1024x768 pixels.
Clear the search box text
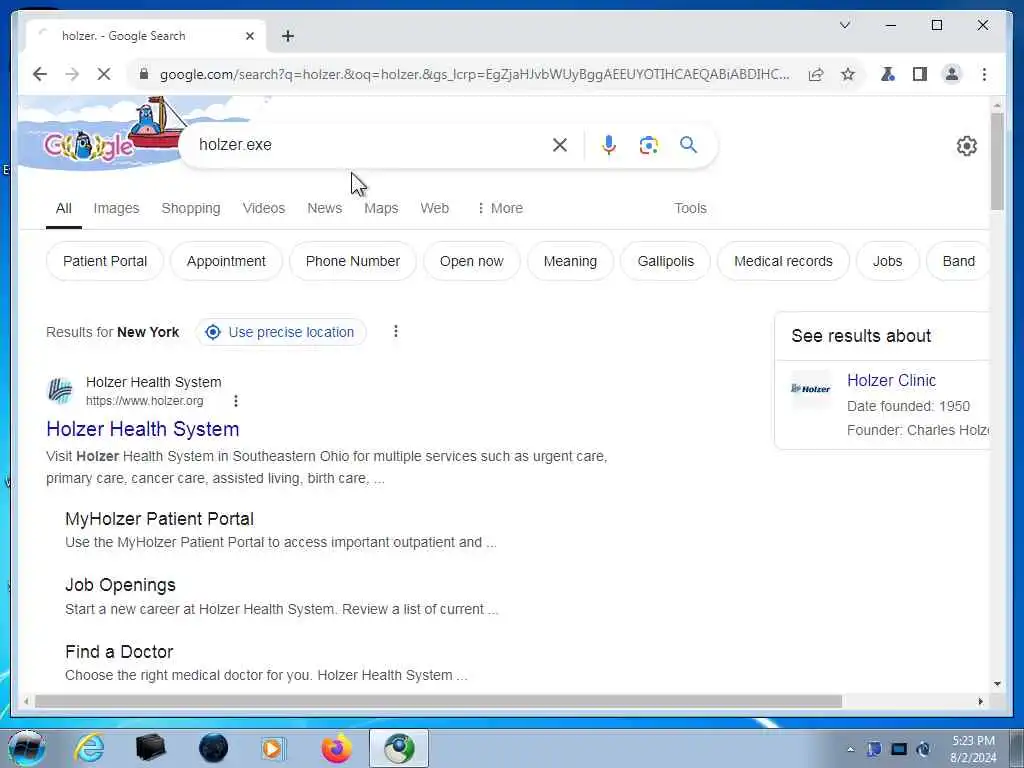tap(560, 145)
